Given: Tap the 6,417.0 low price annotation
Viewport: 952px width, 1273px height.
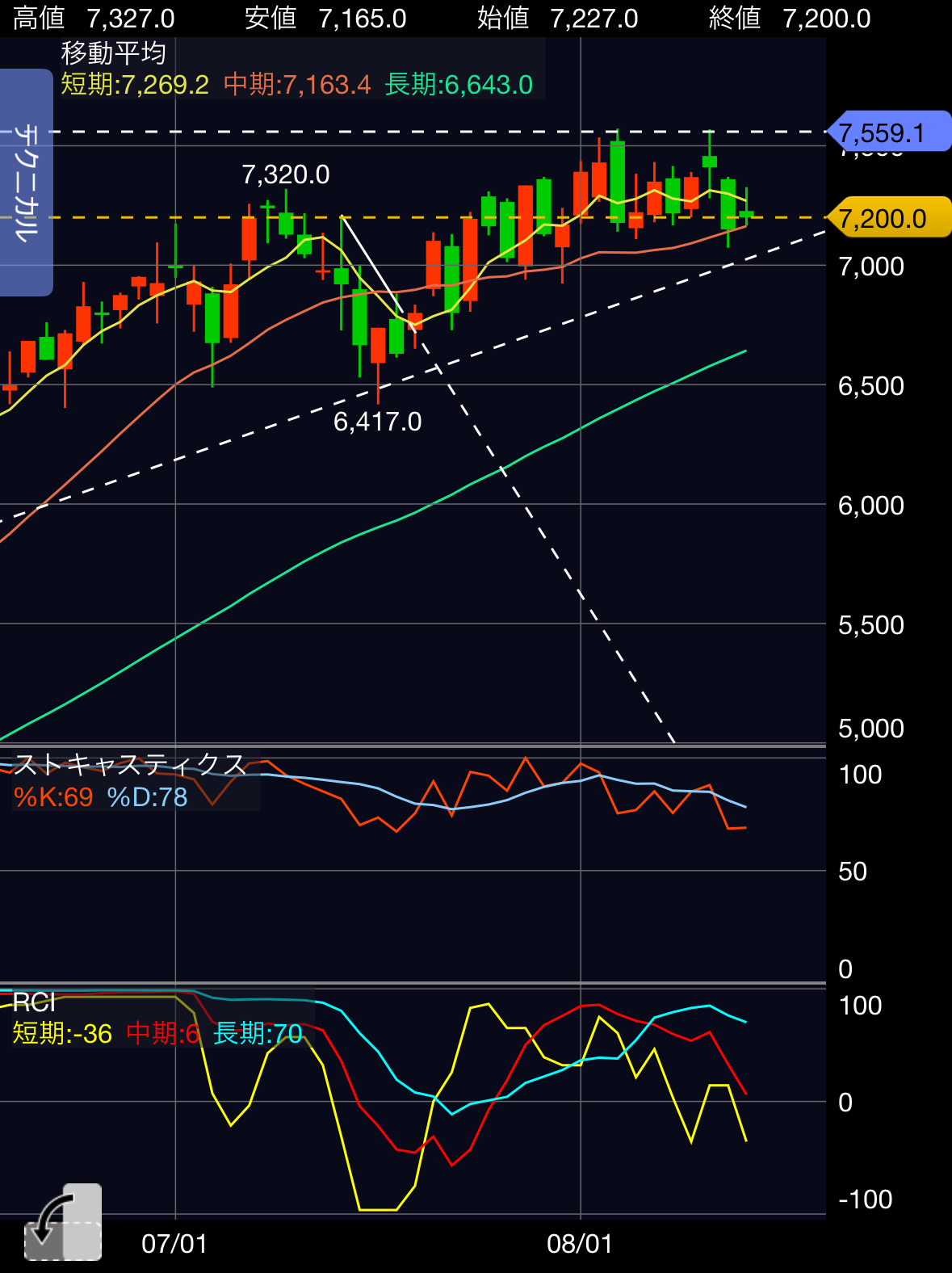Looking at the screenshot, I should point(377,422).
